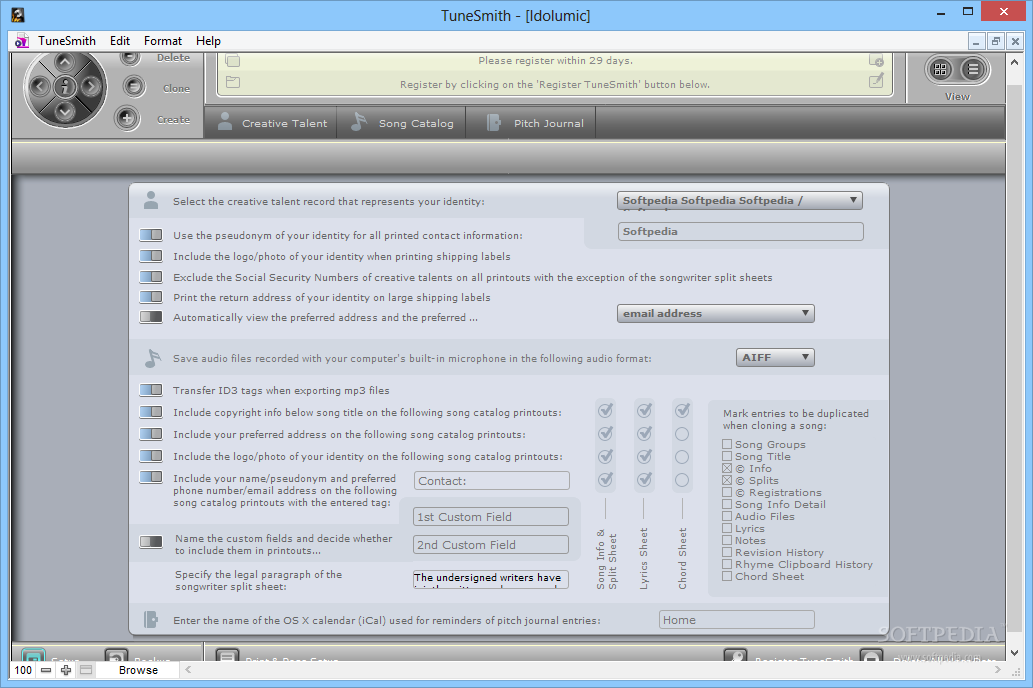Click the add note icon in register banner
1033x688 pixels.
(876, 61)
